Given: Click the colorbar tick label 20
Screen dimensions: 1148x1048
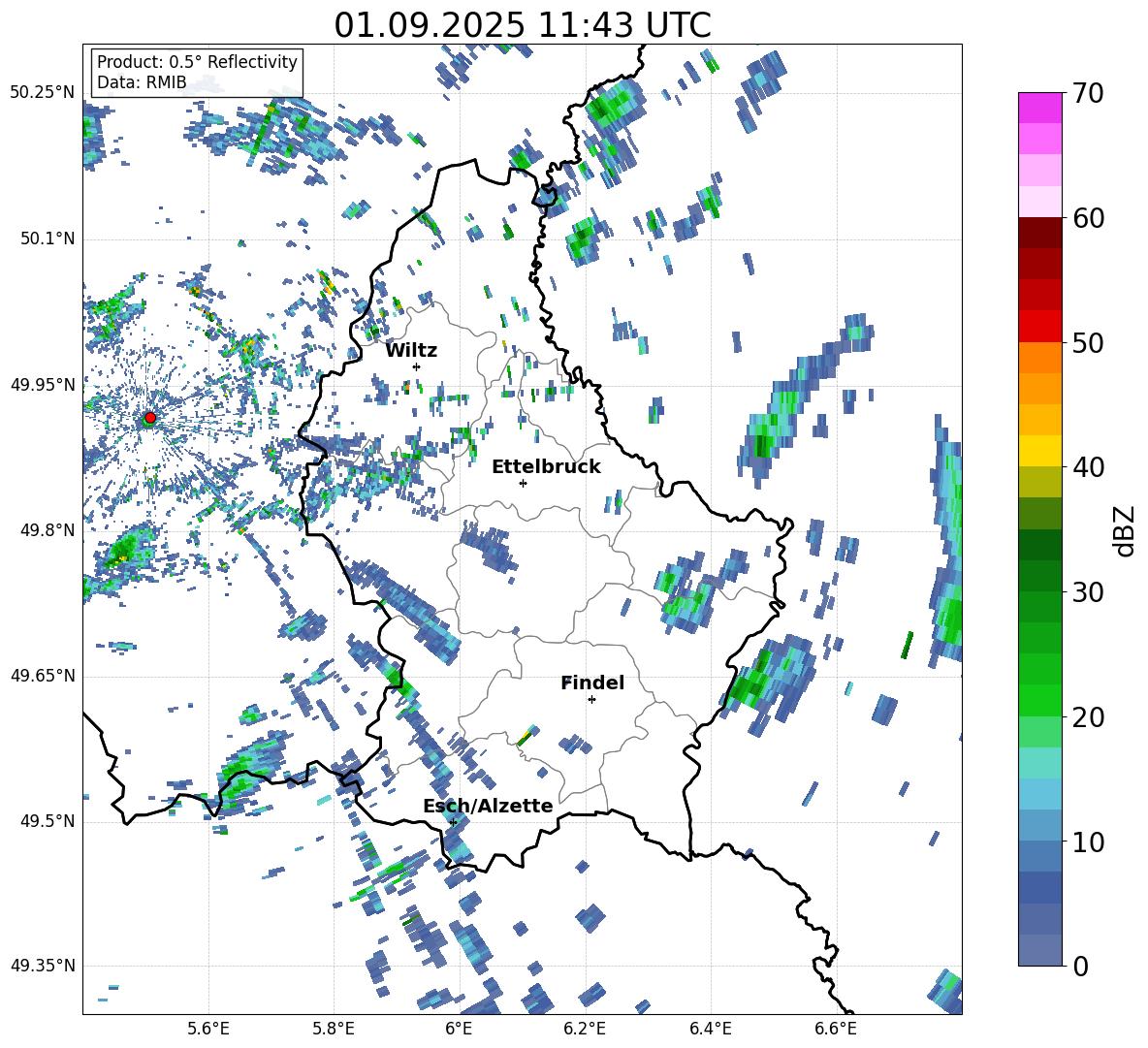Looking at the screenshot, I should 1088,717.
